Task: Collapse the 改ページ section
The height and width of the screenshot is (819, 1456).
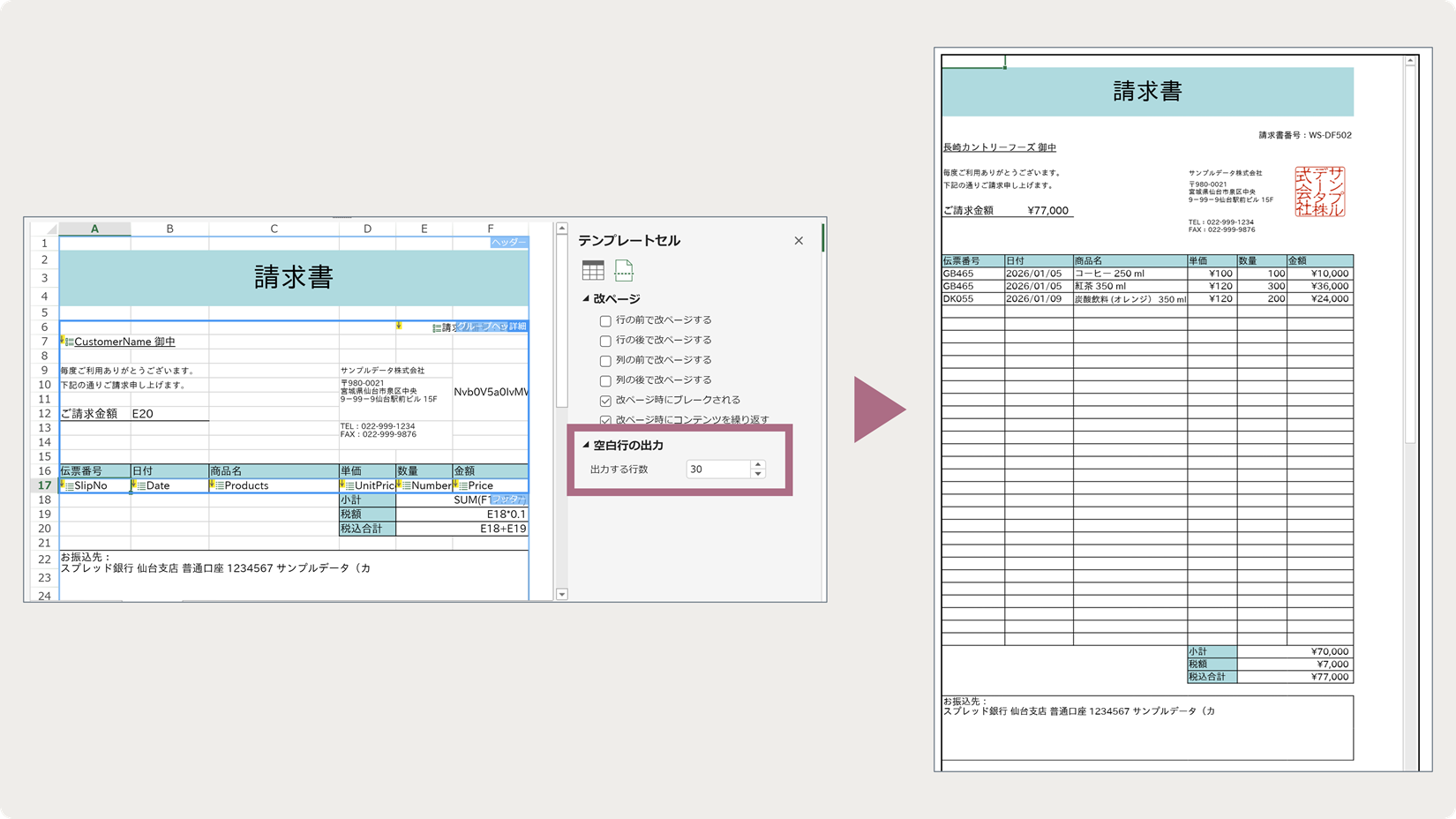Action: pyautogui.click(x=586, y=299)
